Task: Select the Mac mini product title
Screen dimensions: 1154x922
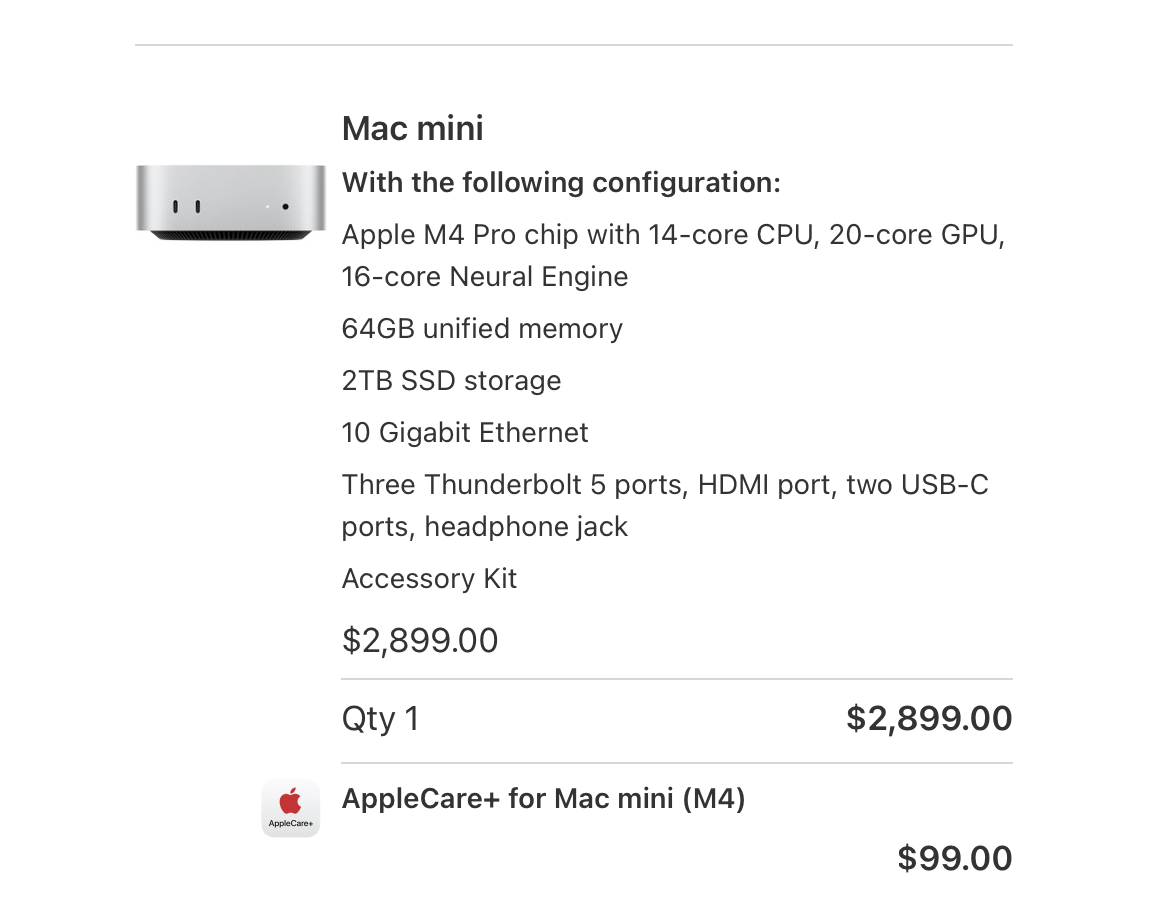Action: (x=412, y=129)
